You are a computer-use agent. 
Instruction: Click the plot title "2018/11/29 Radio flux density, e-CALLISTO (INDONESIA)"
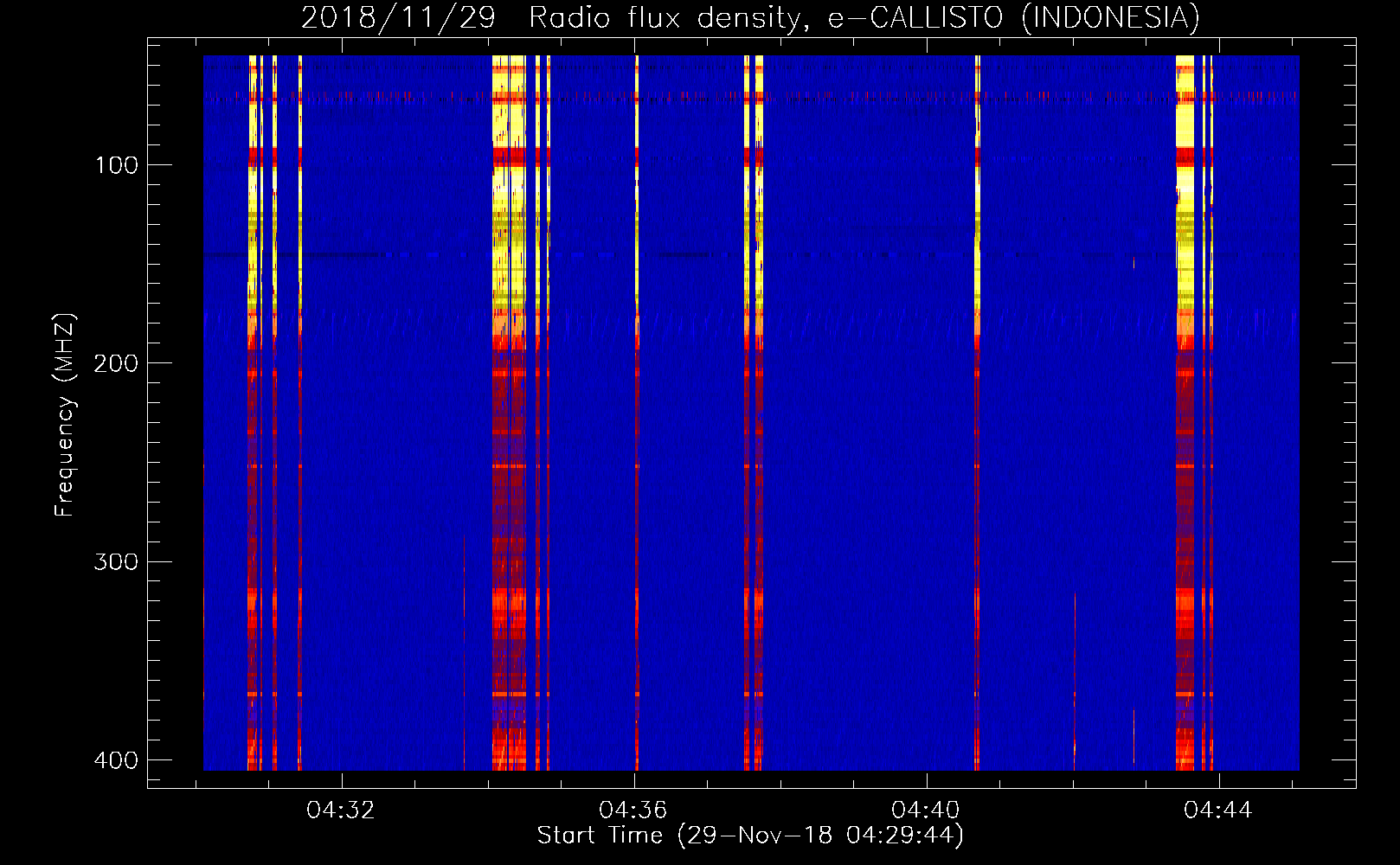(x=750, y=18)
